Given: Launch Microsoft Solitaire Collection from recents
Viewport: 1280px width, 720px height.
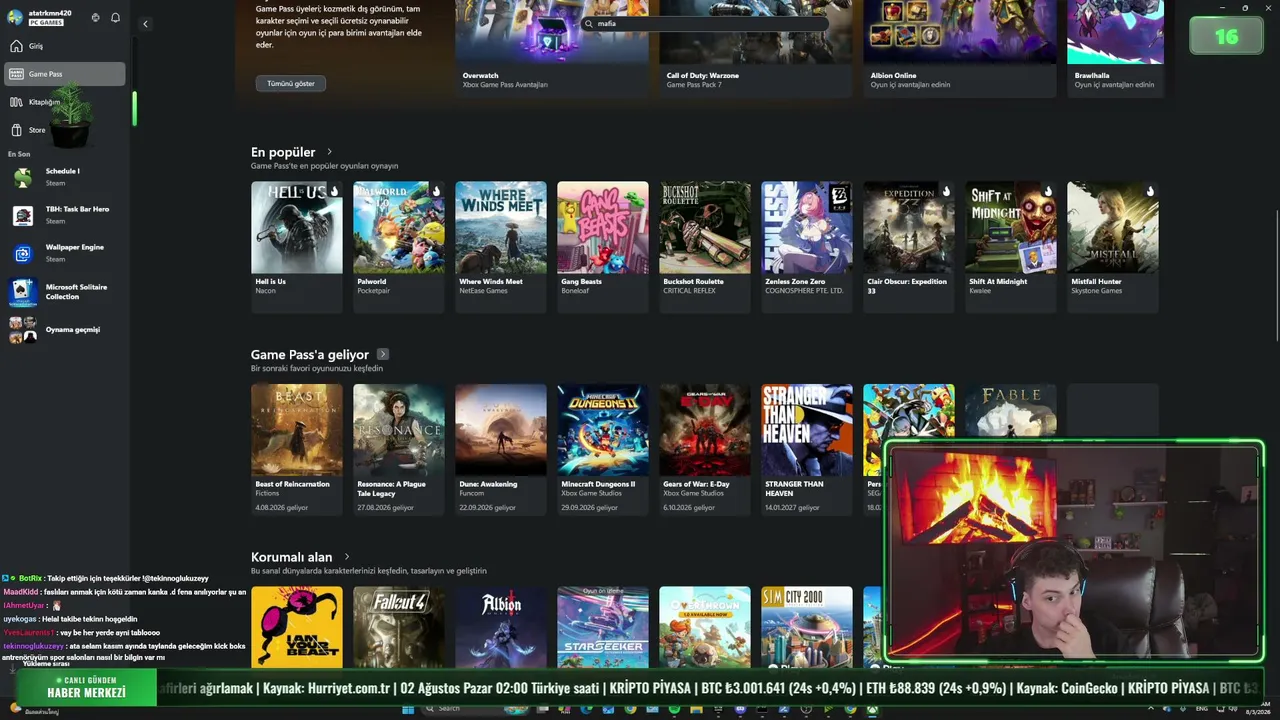Looking at the screenshot, I should (x=65, y=292).
